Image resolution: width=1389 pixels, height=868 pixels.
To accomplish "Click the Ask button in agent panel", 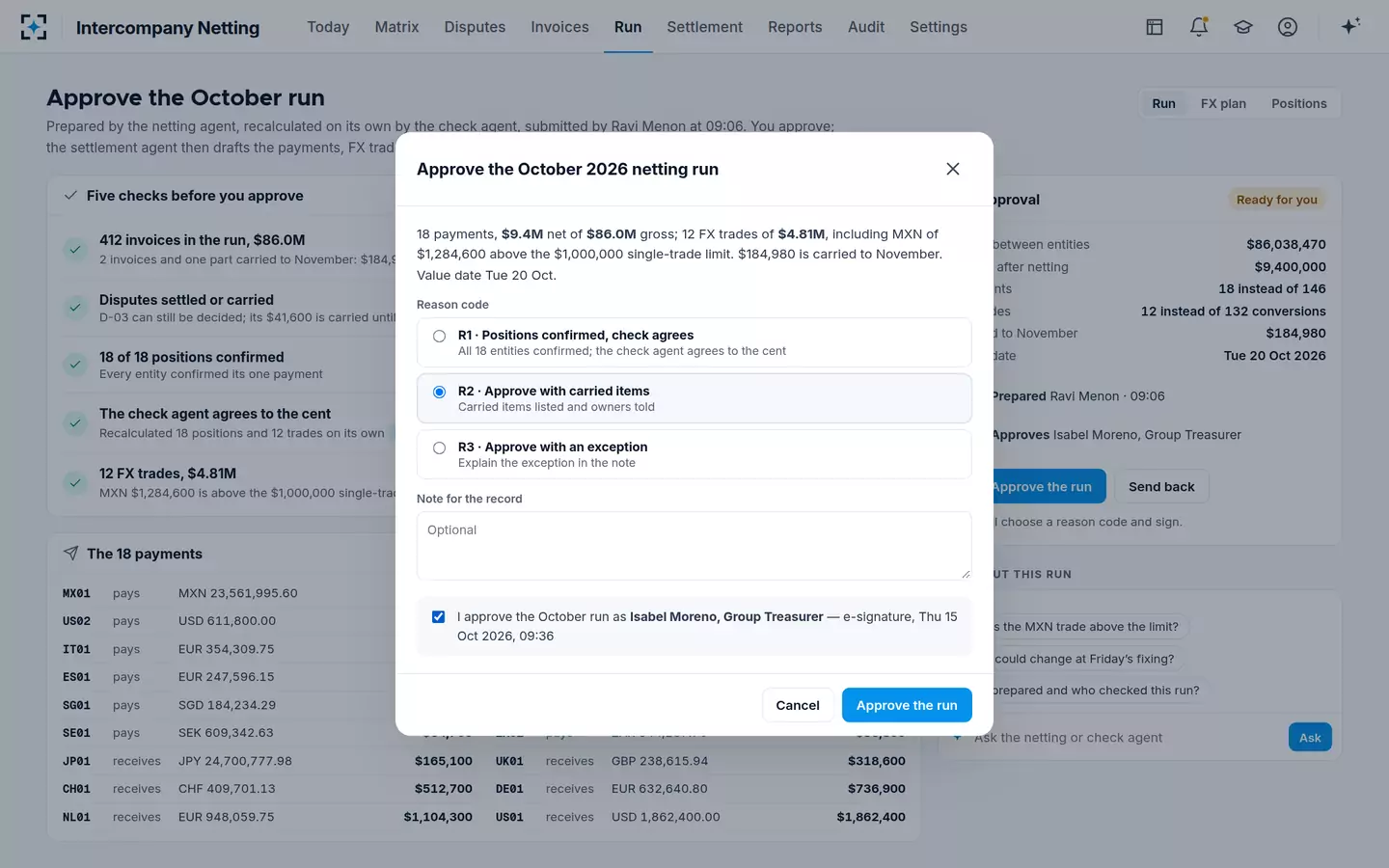I will [1310, 738].
